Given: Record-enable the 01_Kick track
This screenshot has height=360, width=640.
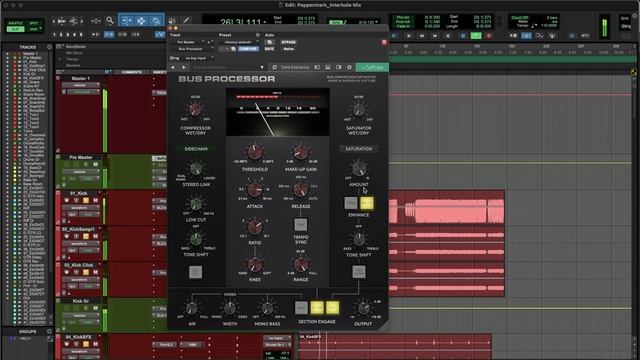Looking at the screenshot, I should pyautogui.click(x=67, y=200).
